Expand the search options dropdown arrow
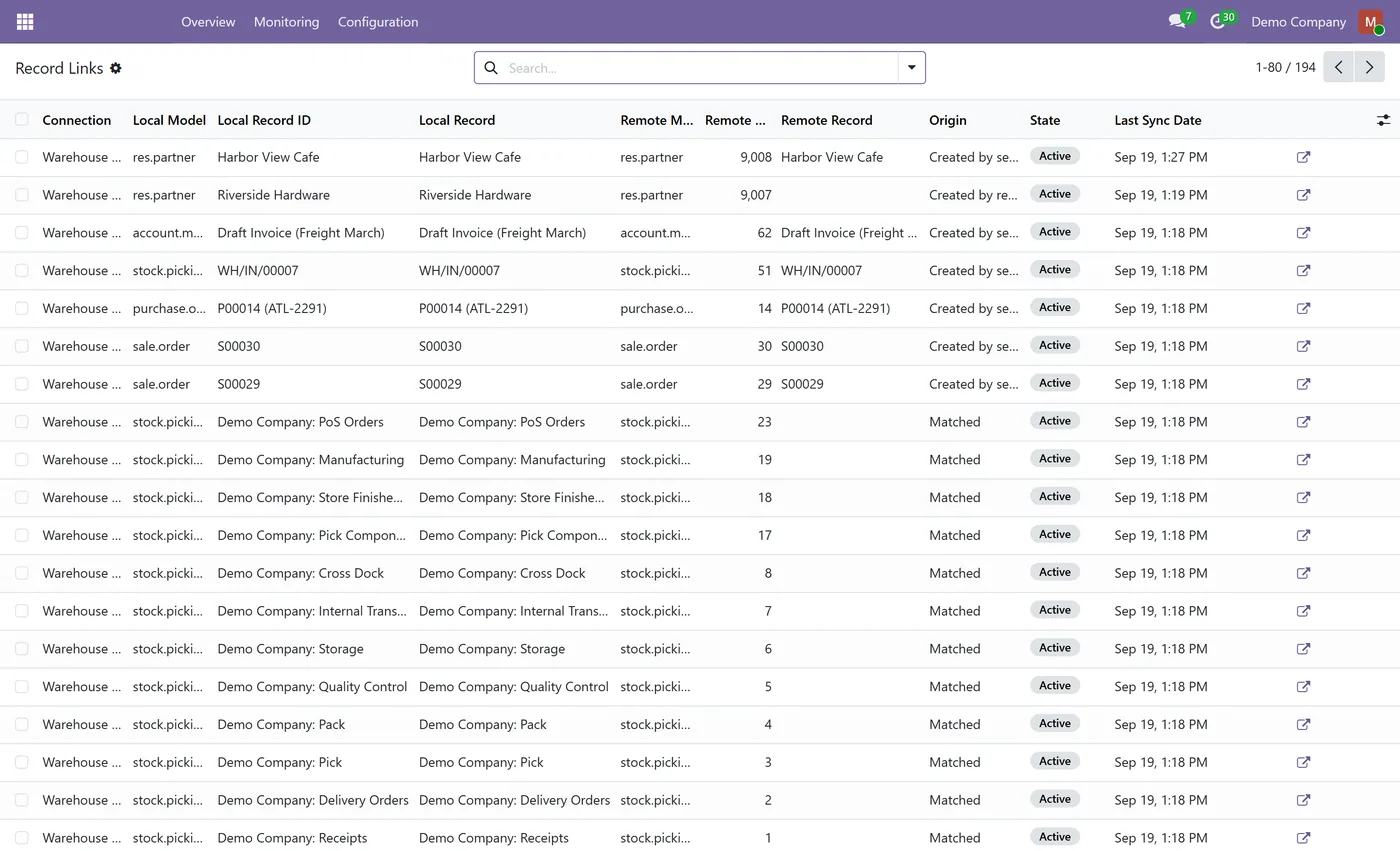Image resolution: width=1400 pixels, height=851 pixels. coord(911,68)
